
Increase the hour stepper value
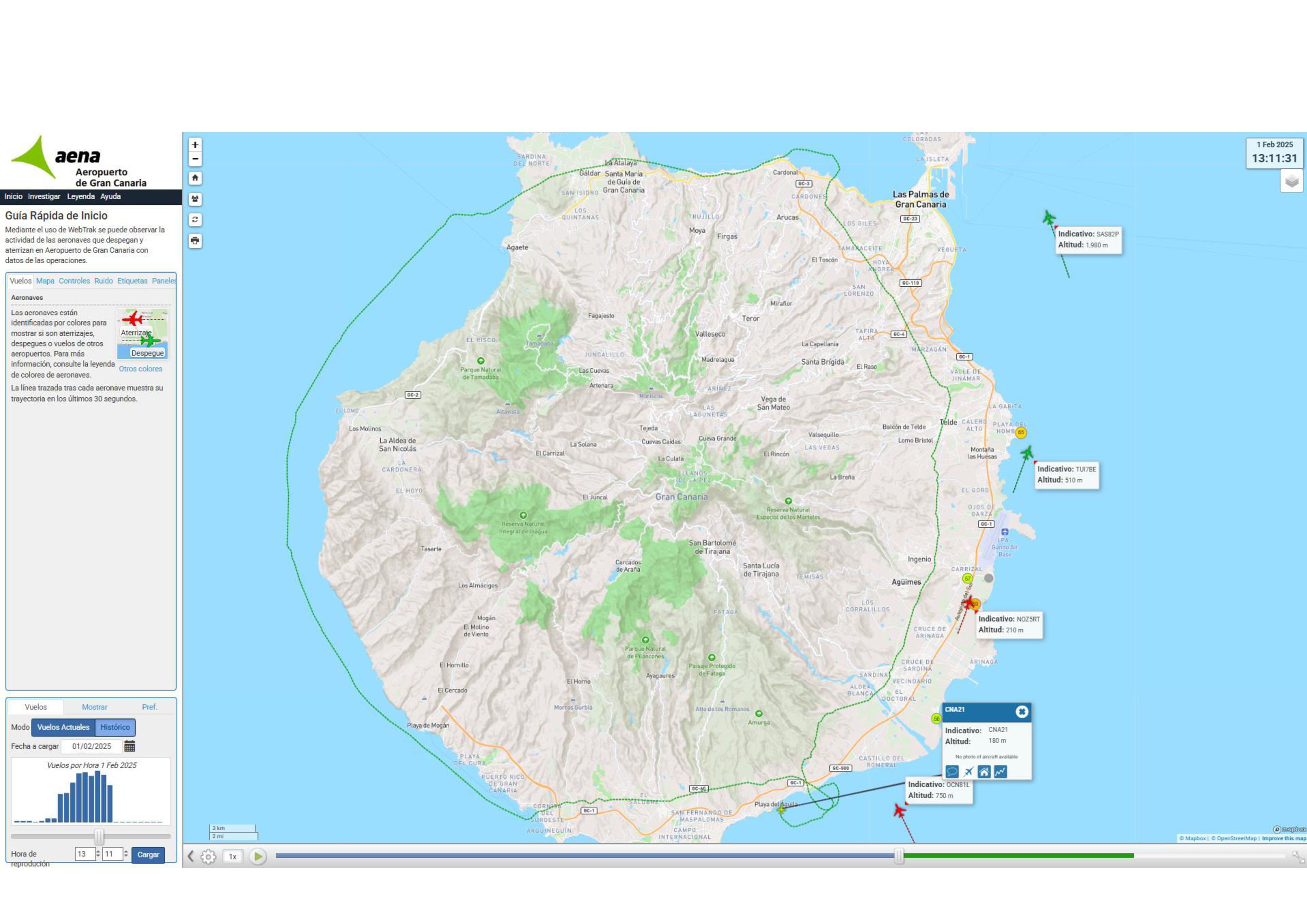(98, 851)
